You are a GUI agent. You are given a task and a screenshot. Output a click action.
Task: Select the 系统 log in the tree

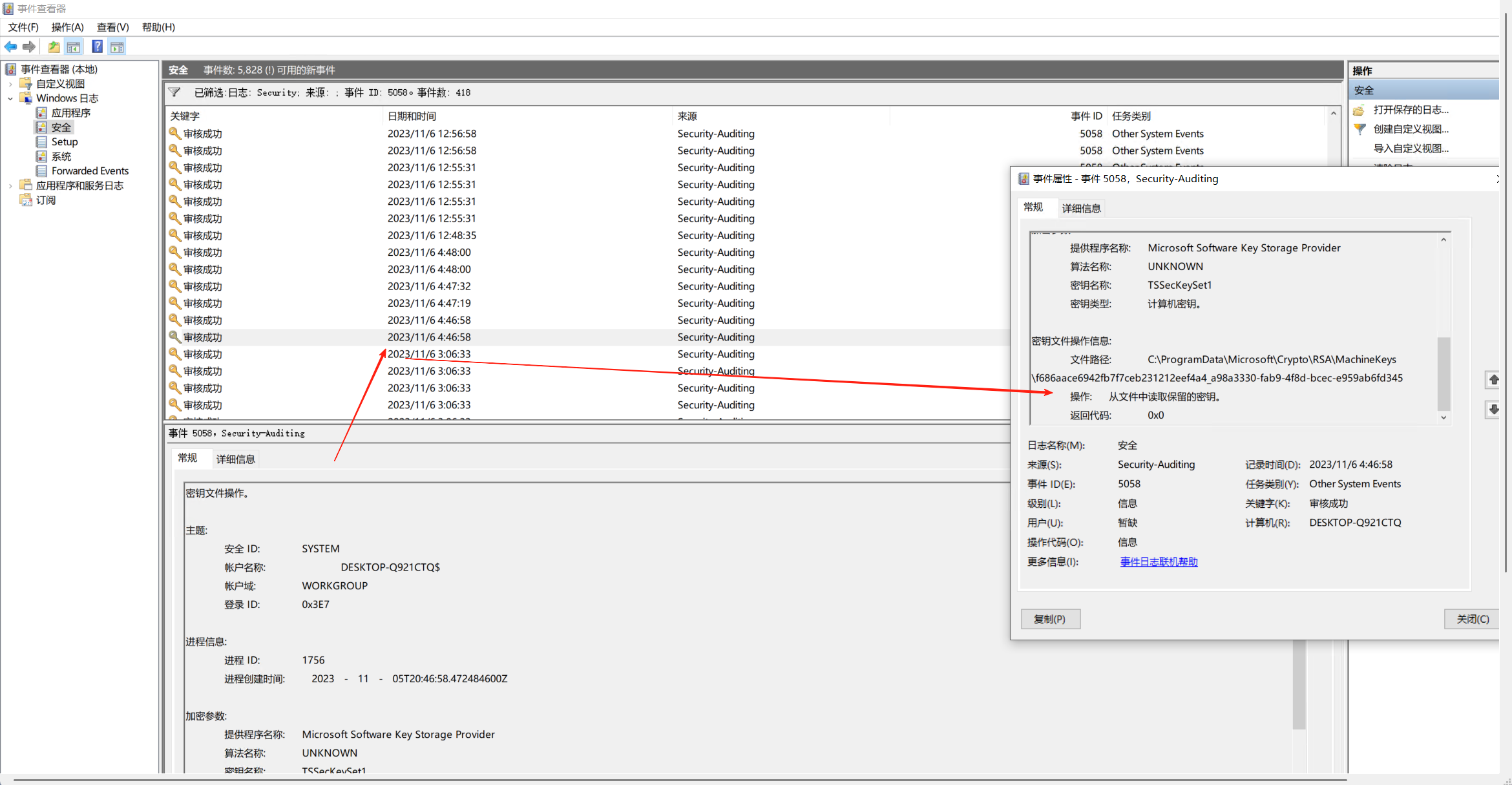(61, 156)
